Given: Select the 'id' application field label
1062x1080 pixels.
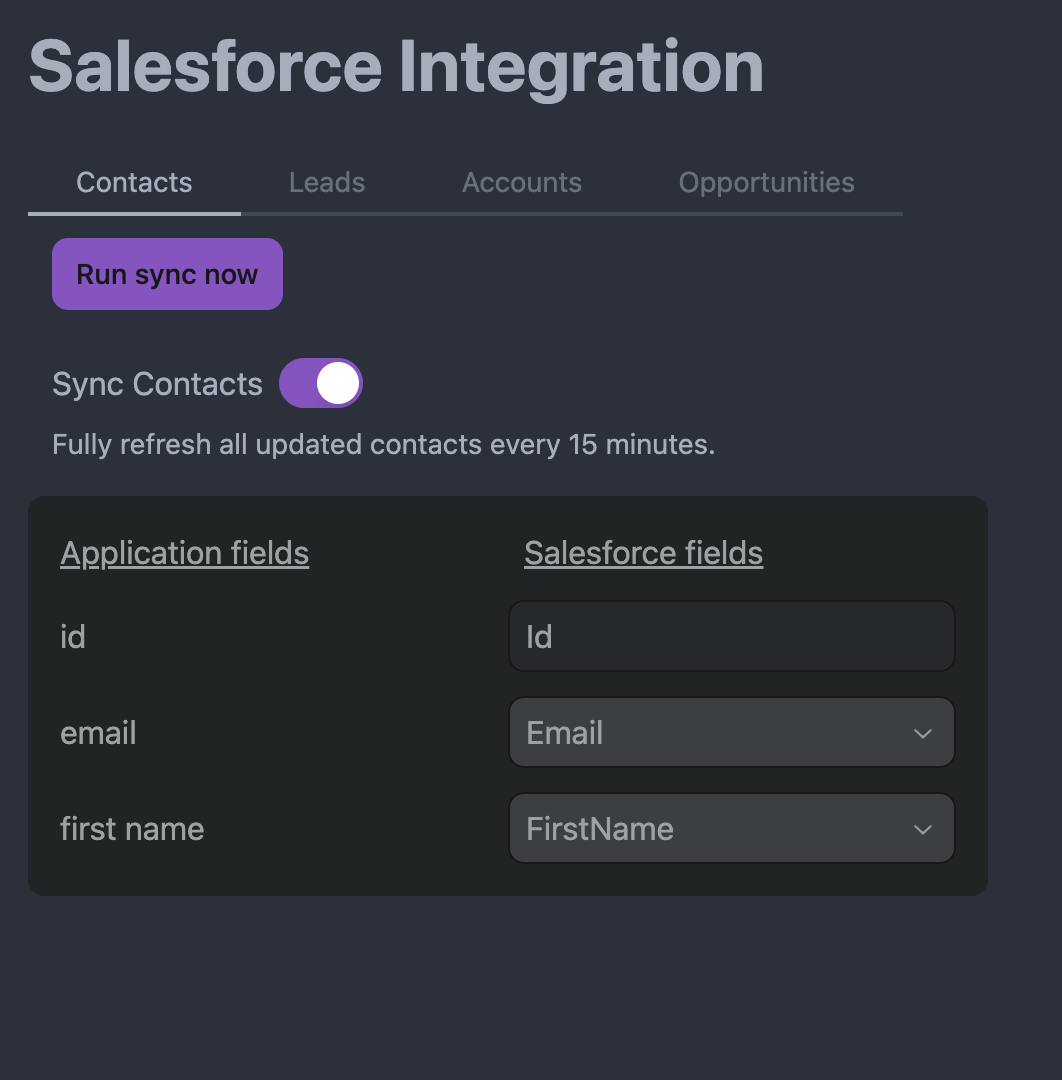Looking at the screenshot, I should tap(73, 636).
